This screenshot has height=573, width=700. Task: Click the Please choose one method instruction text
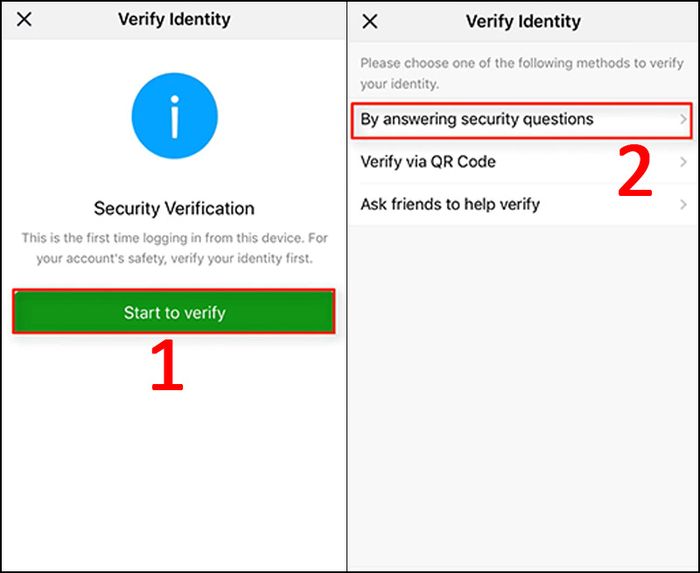(521, 73)
